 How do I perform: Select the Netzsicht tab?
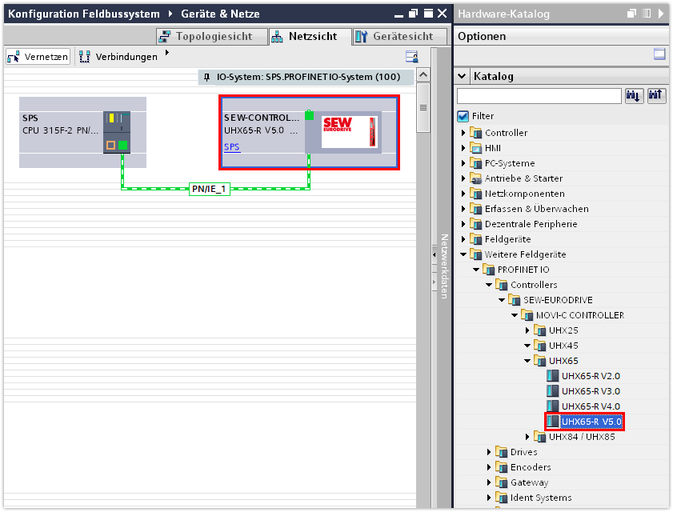click(x=305, y=36)
